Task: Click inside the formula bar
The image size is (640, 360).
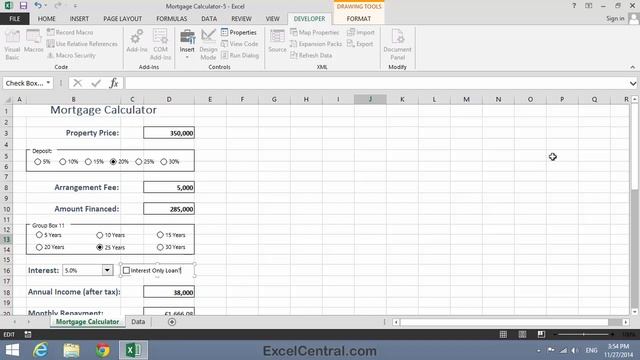Action: click(x=376, y=83)
